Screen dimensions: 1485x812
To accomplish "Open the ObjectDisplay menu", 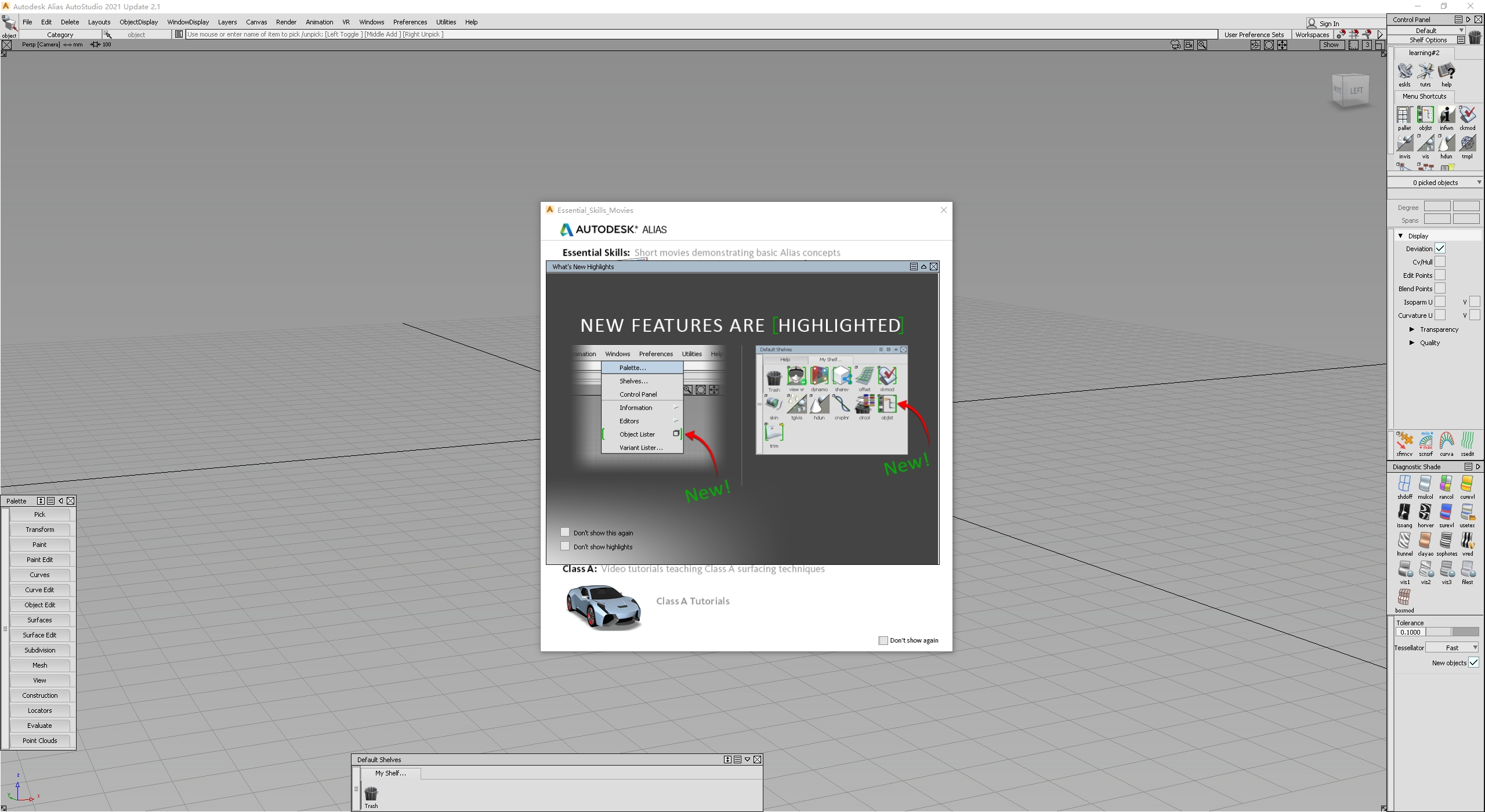I will 138,22.
